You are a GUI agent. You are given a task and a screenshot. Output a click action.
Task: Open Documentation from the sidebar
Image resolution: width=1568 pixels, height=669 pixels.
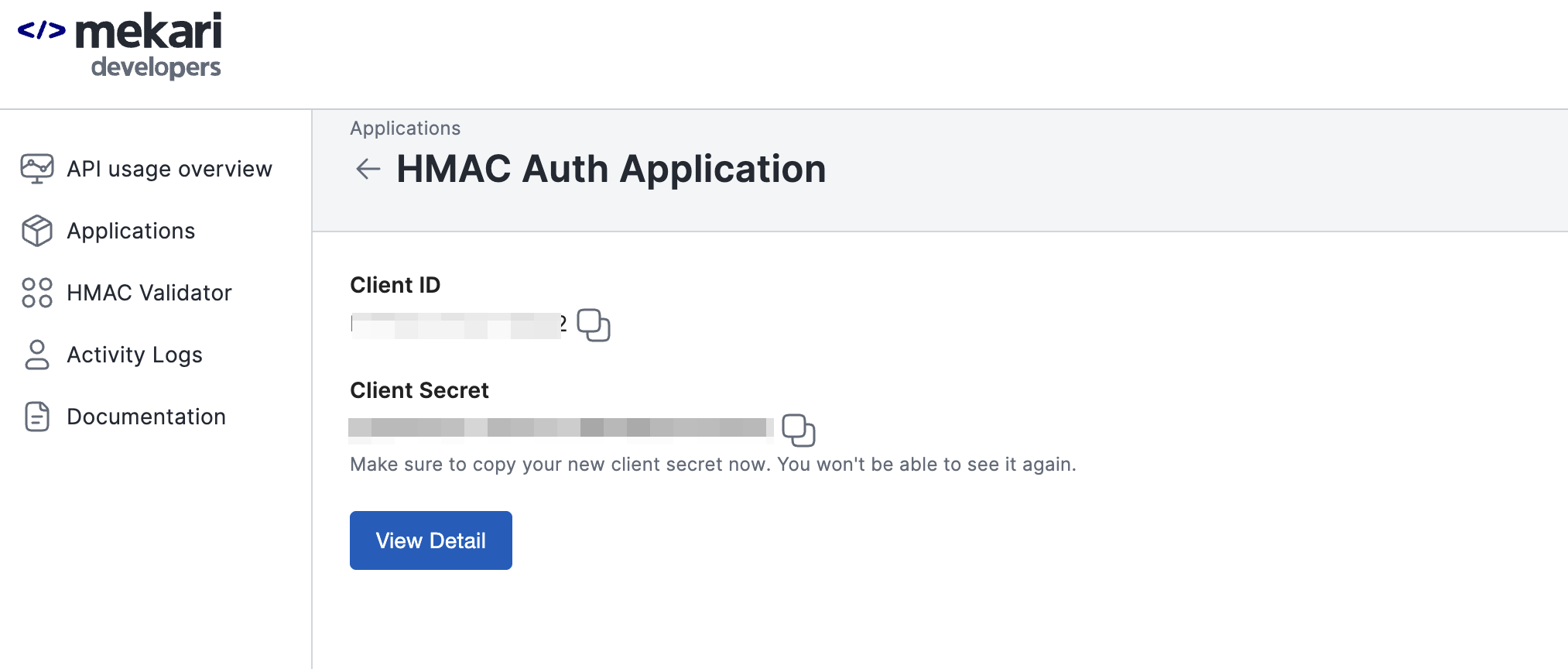(x=146, y=417)
